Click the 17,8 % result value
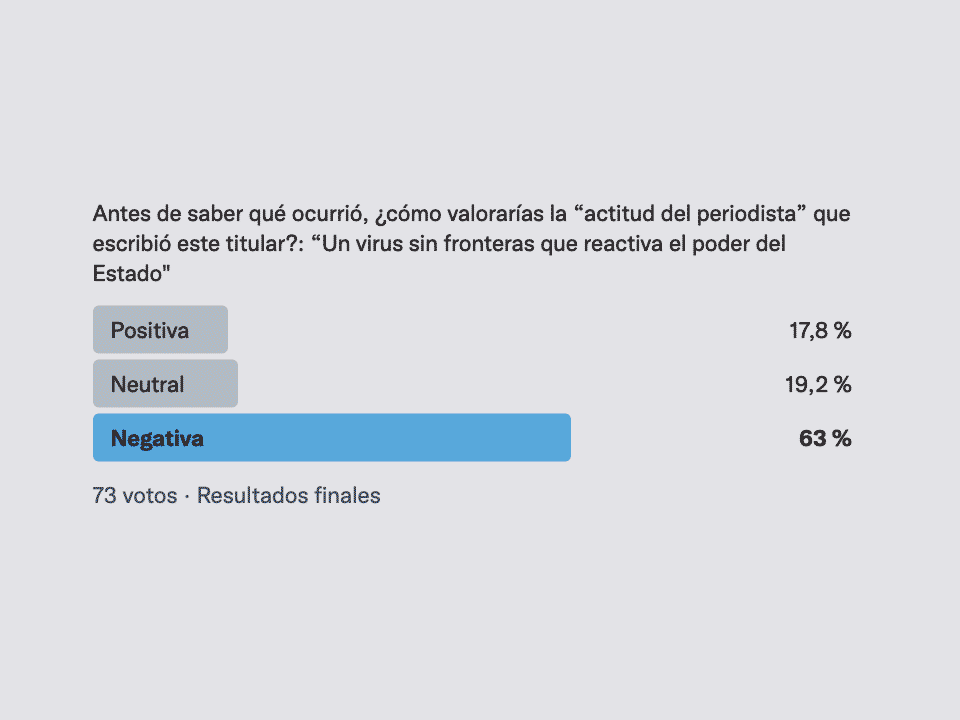 pyautogui.click(x=820, y=331)
